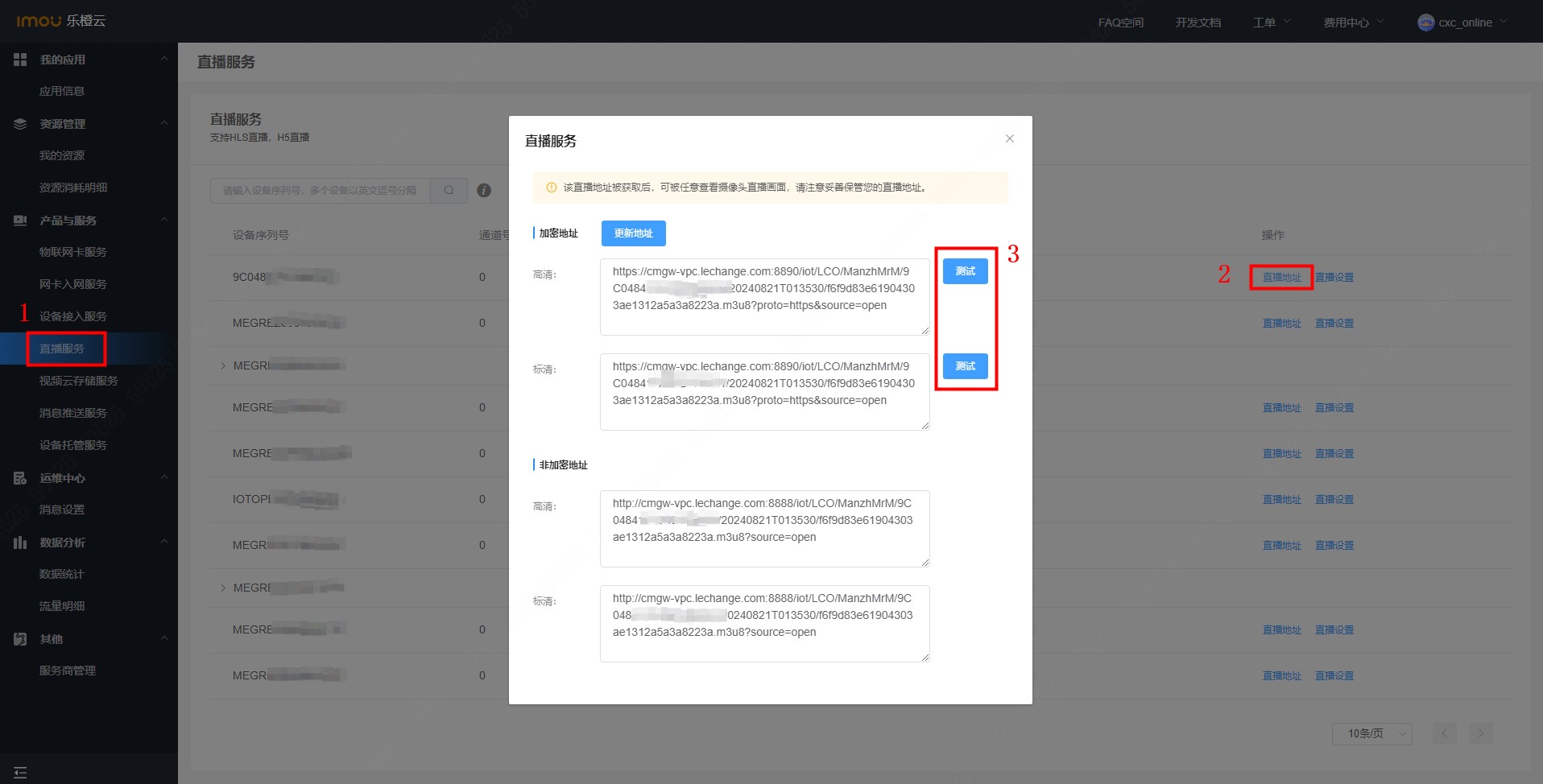Click 直播设置 link in first device row
Viewport: 1543px width, 784px height.
[1334, 278]
